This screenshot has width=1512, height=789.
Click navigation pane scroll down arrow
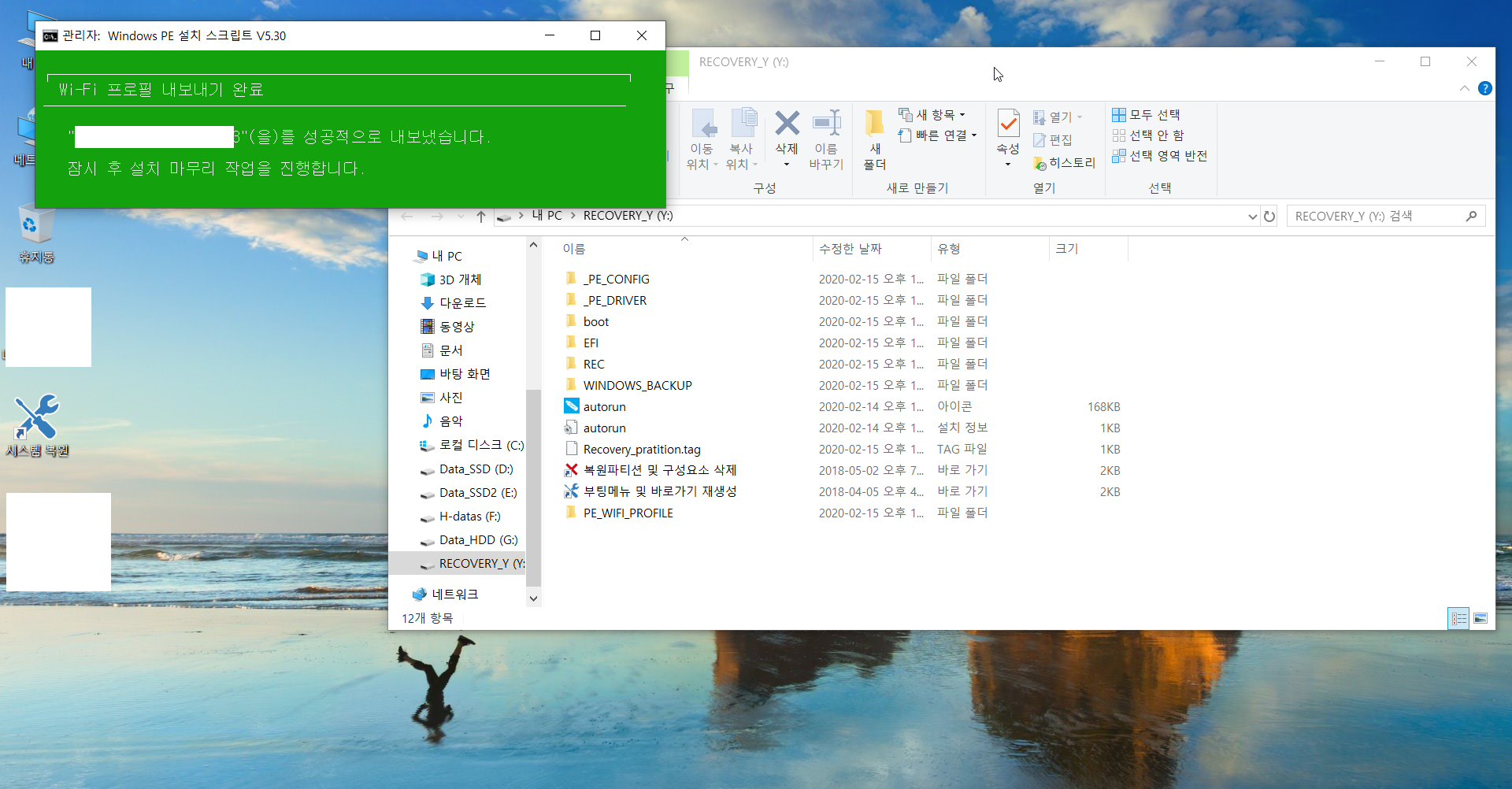[x=533, y=598]
